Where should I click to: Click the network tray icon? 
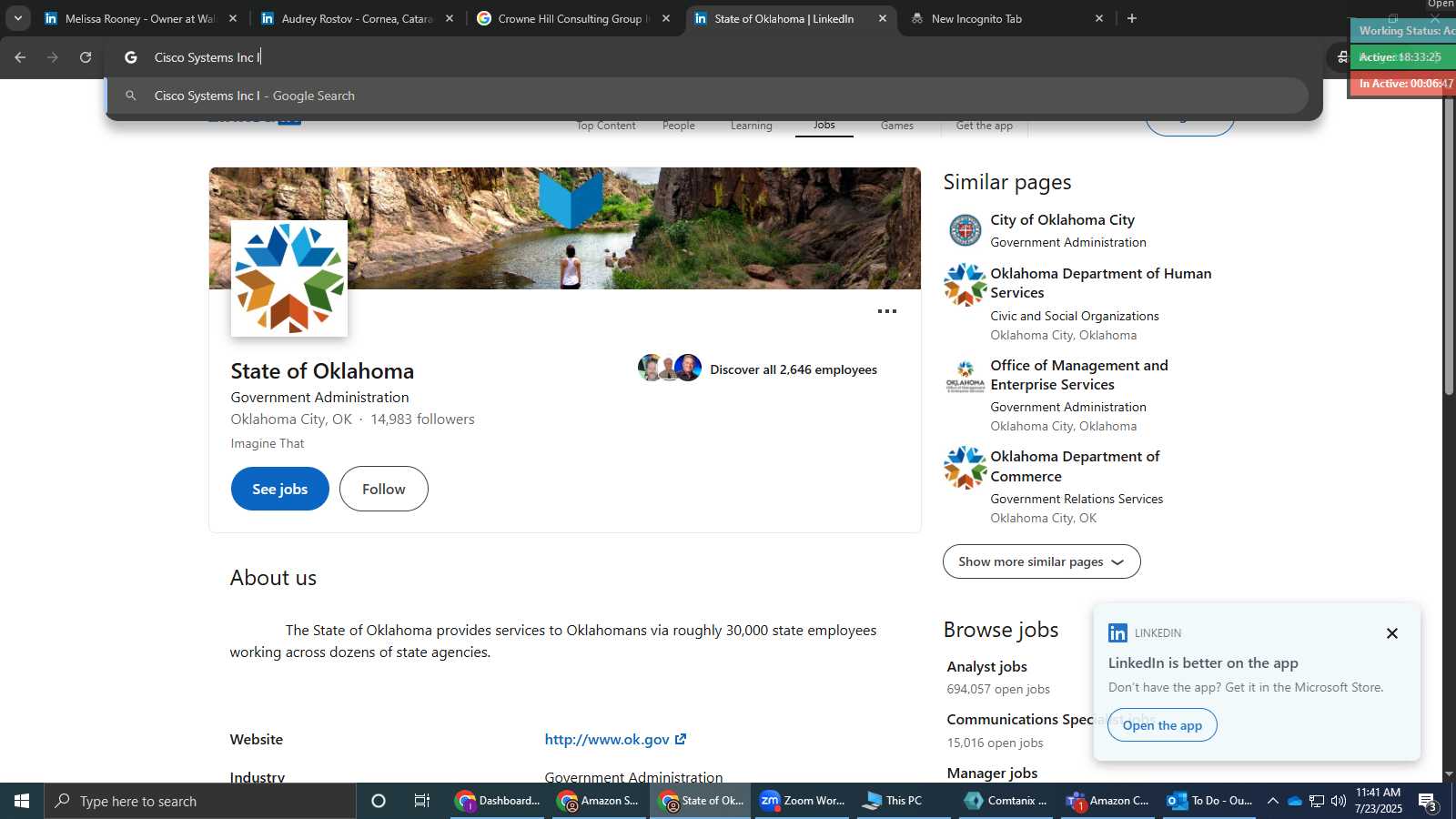[1317, 801]
